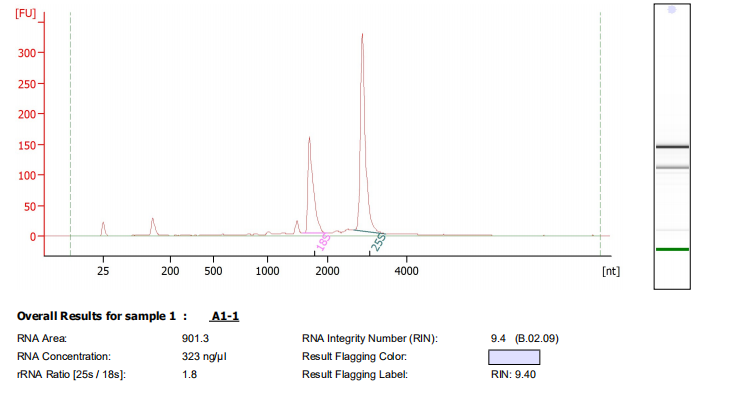This screenshot has width=744, height=394.
Task: Click the RNA Area value 901.3
Action: tap(195, 338)
